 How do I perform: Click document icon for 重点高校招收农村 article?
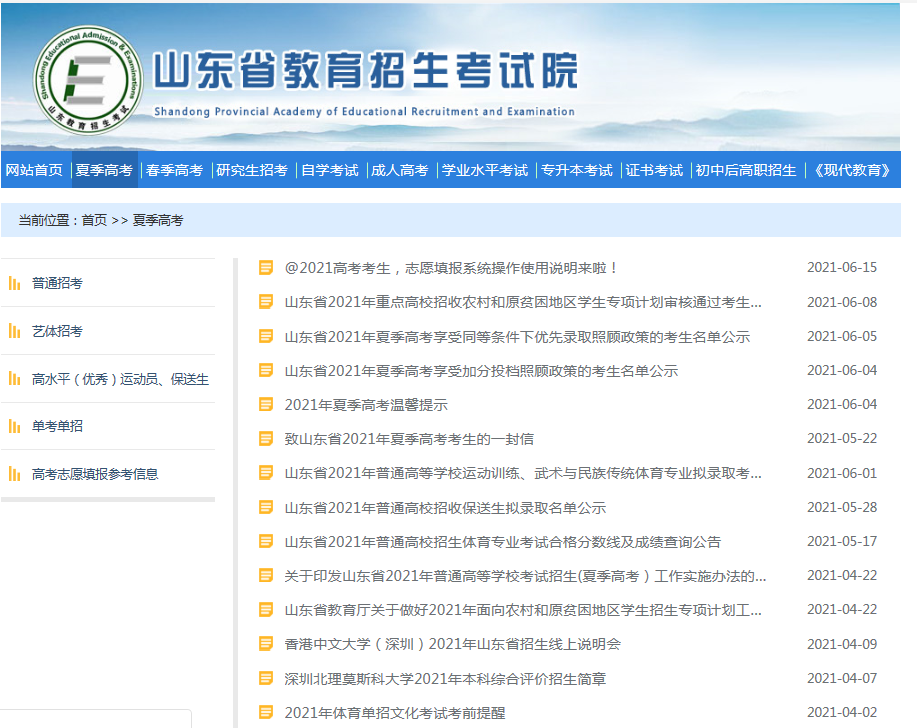(x=266, y=302)
